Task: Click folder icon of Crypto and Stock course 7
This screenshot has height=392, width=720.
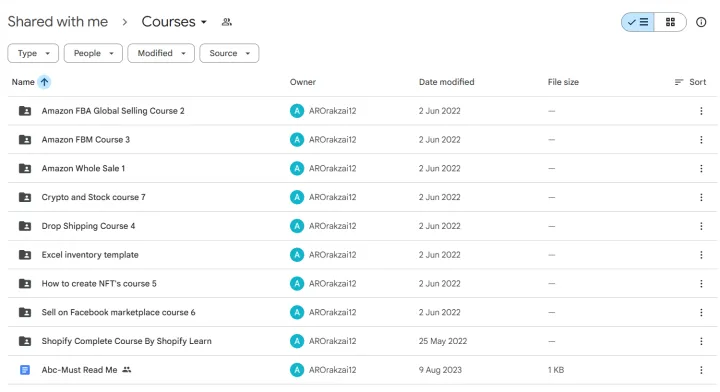Action: coord(25,197)
